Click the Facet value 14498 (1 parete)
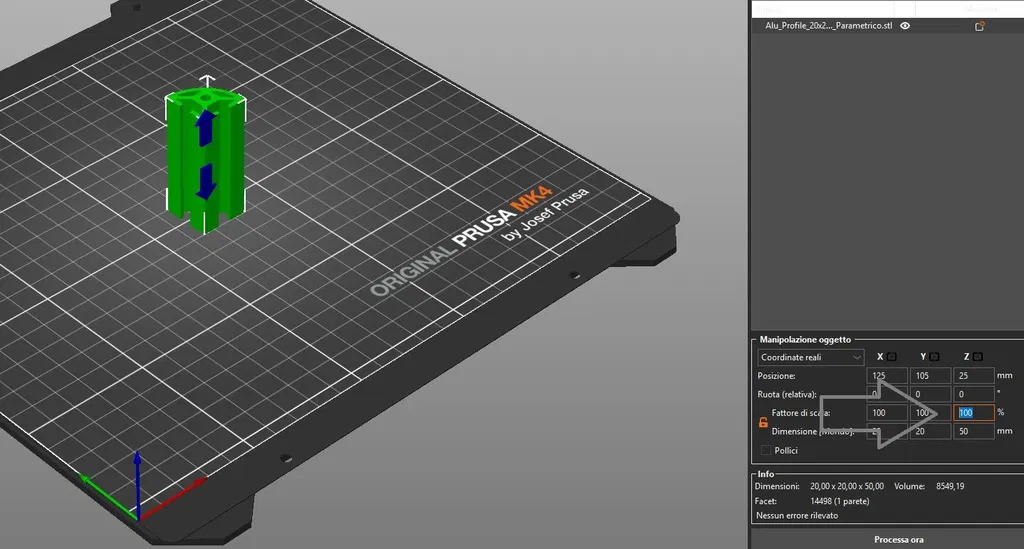Viewport: 1024px width, 549px height. (840, 501)
